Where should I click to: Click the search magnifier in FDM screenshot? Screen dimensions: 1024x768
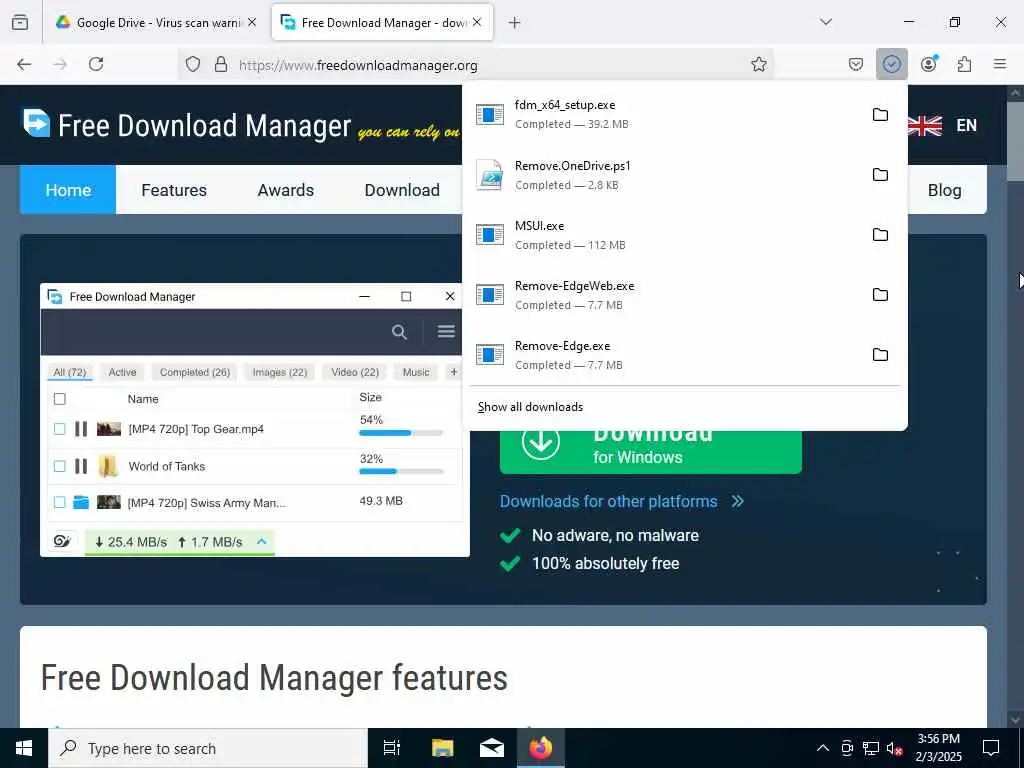click(399, 332)
